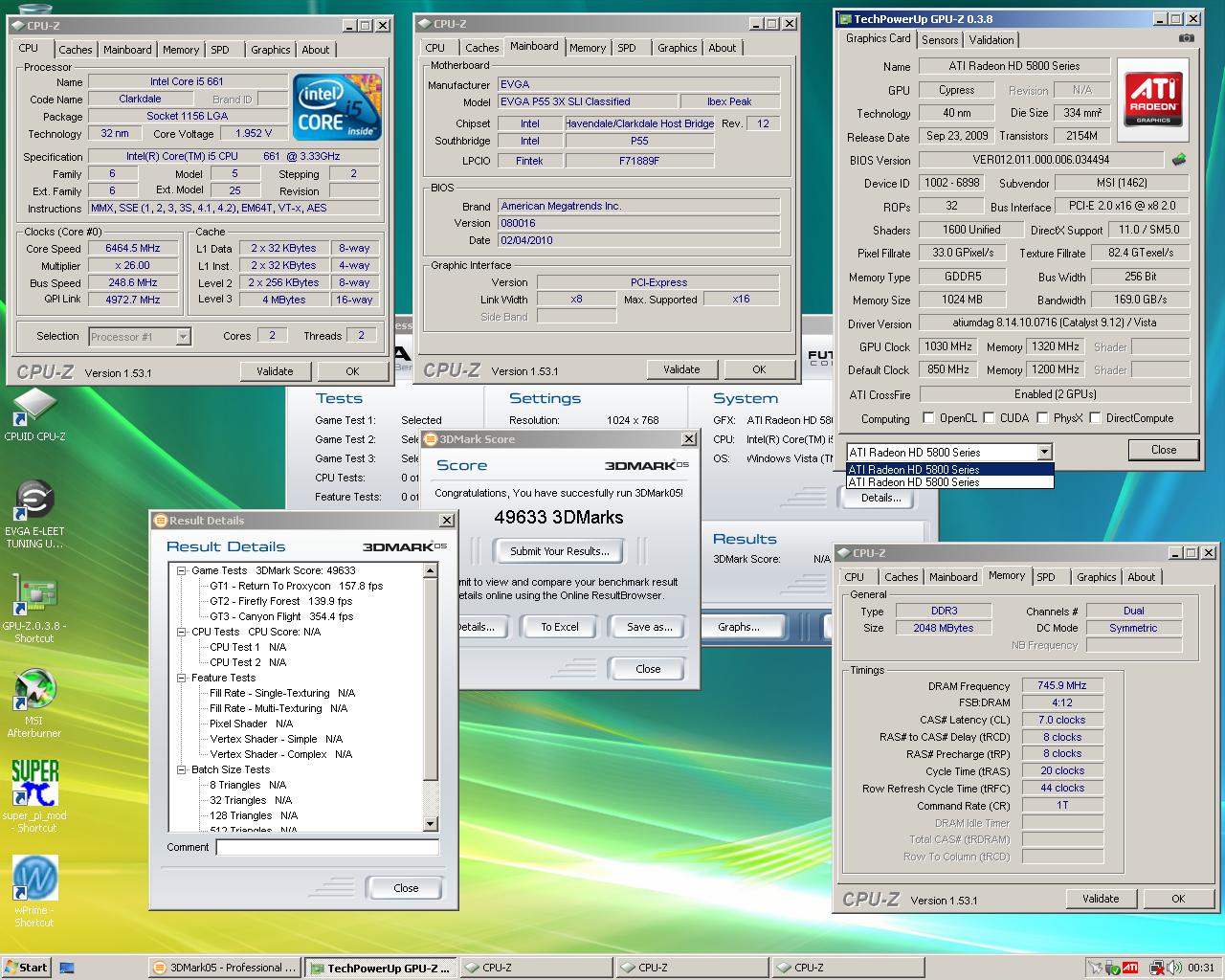The width and height of the screenshot is (1225, 980).
Task: Click GPU Clock 1030 MHz field
Action: coord(947,346)
